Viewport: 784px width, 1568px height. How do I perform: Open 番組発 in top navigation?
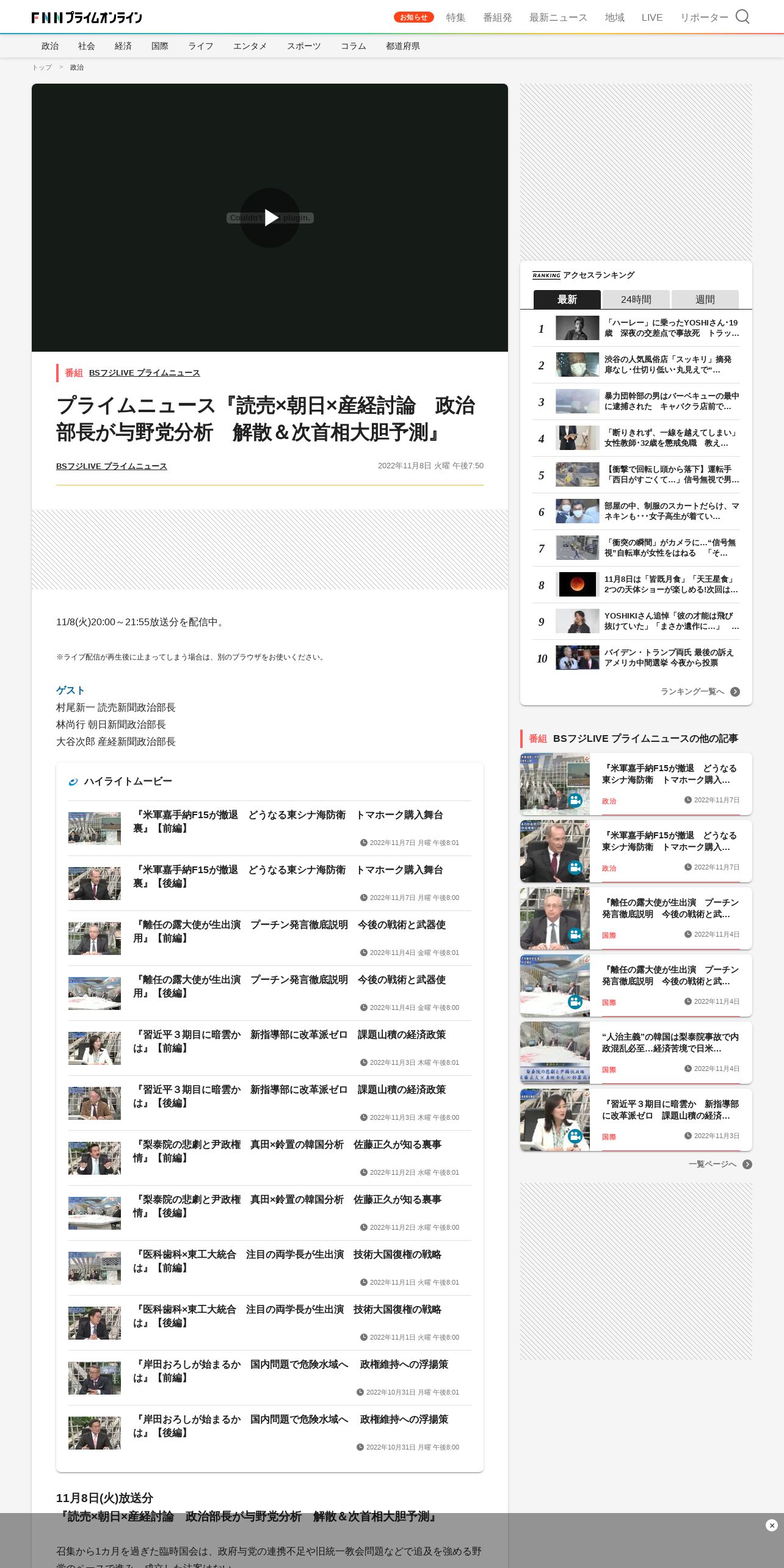click(498, 17)
